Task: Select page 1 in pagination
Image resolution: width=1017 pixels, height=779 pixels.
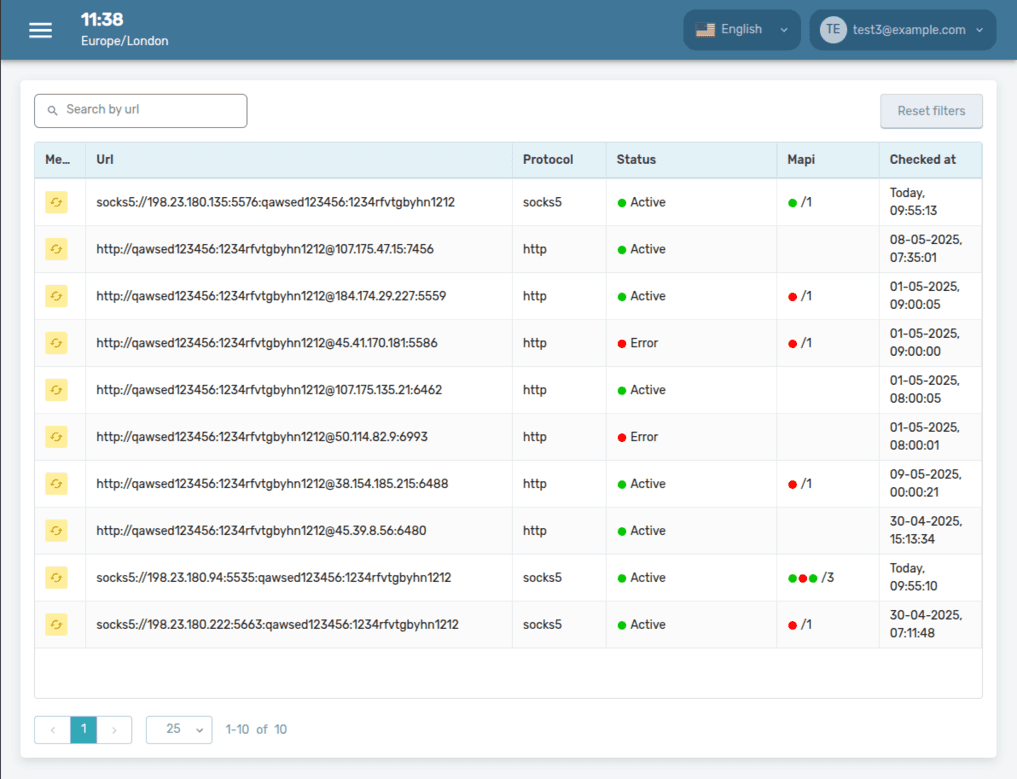Action: [x=84, y=730]
